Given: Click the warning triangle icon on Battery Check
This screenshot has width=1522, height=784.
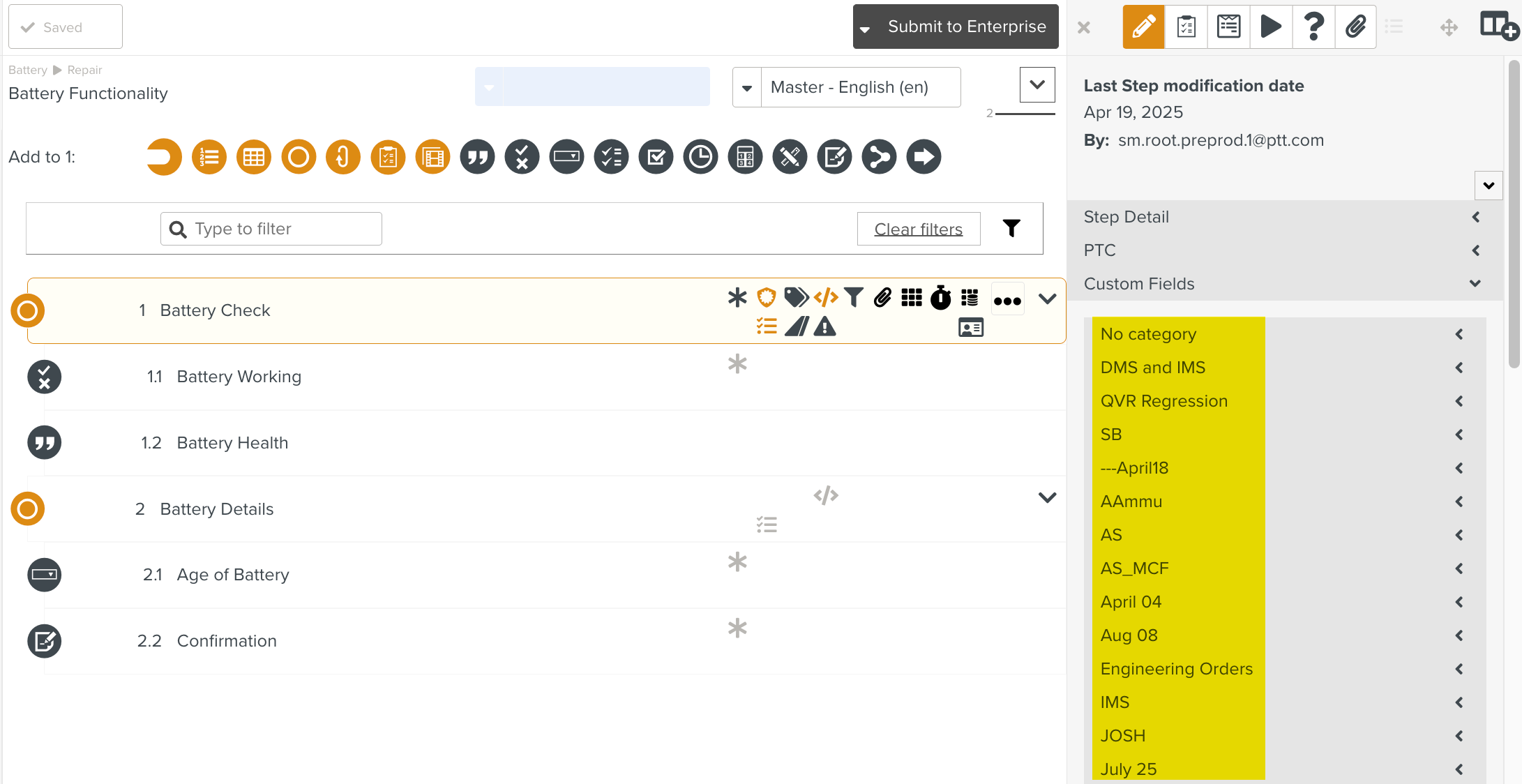Looking at the screenshot, I should [x=824, y=326].
